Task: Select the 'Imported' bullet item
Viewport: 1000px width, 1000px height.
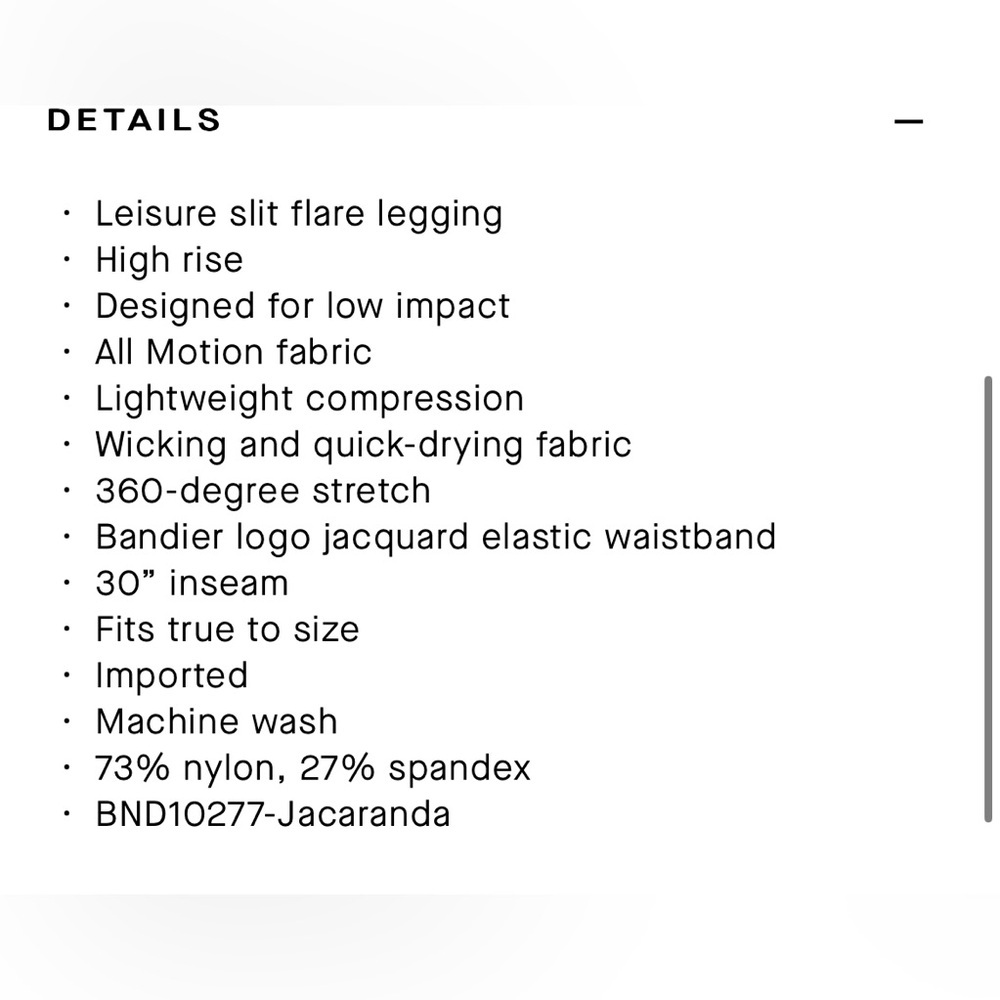Action: [x=172, y=675]
